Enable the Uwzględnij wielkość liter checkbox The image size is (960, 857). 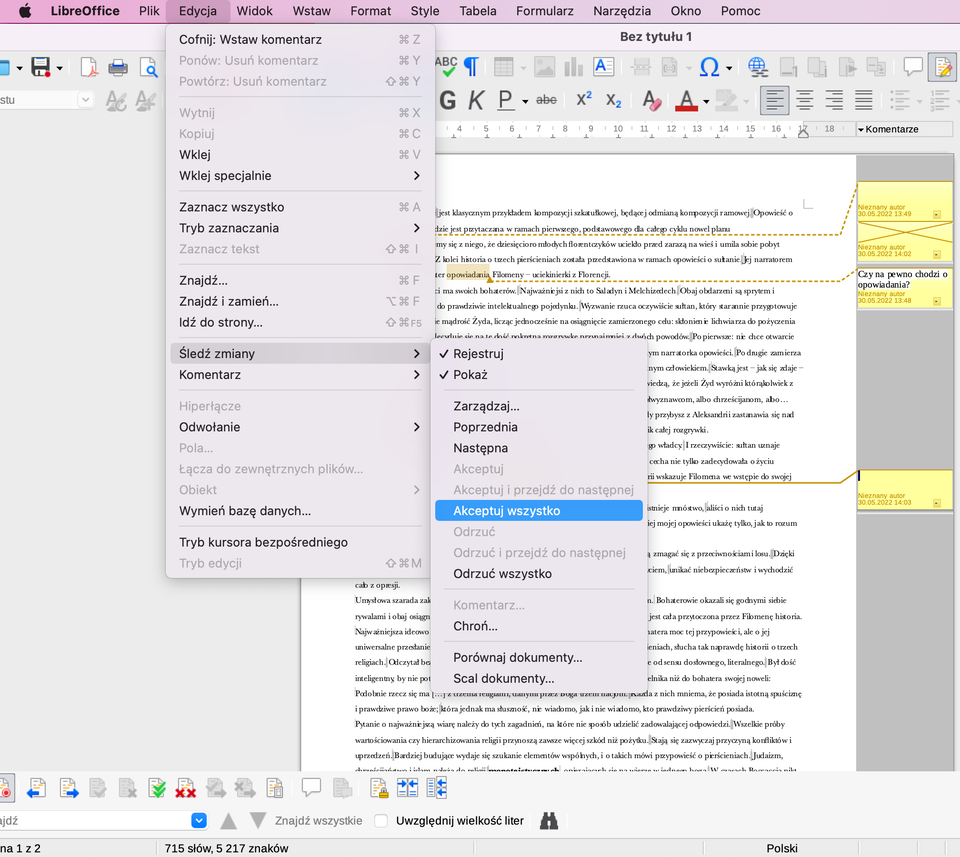point(380,820)
